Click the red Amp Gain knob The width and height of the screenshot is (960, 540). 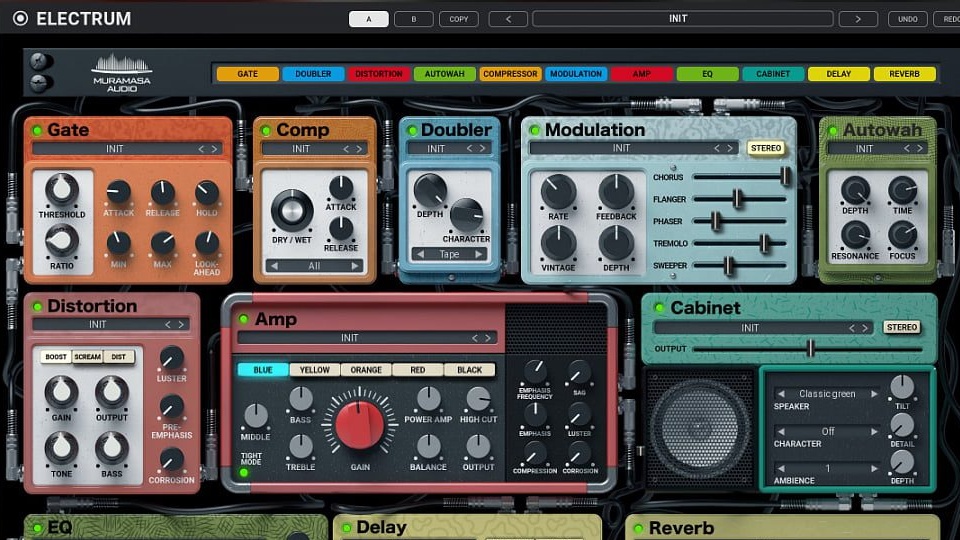360,424
